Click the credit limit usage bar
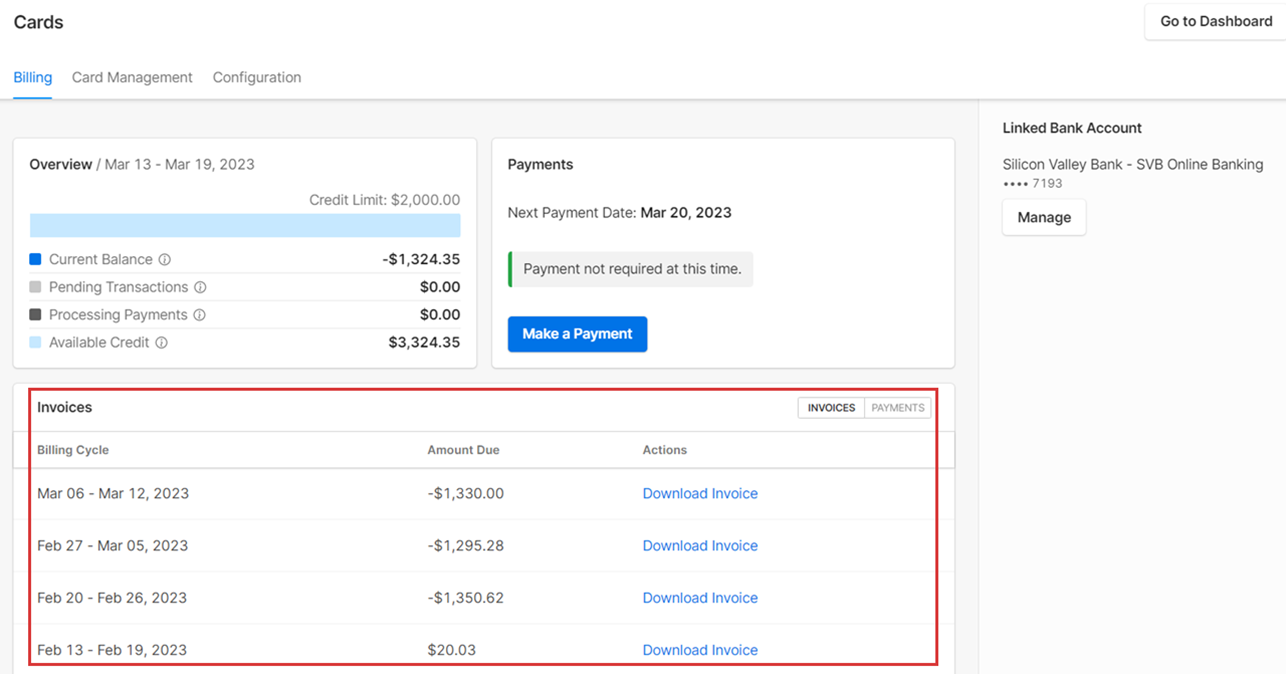Screen dimensions: 1286x674 245,225
